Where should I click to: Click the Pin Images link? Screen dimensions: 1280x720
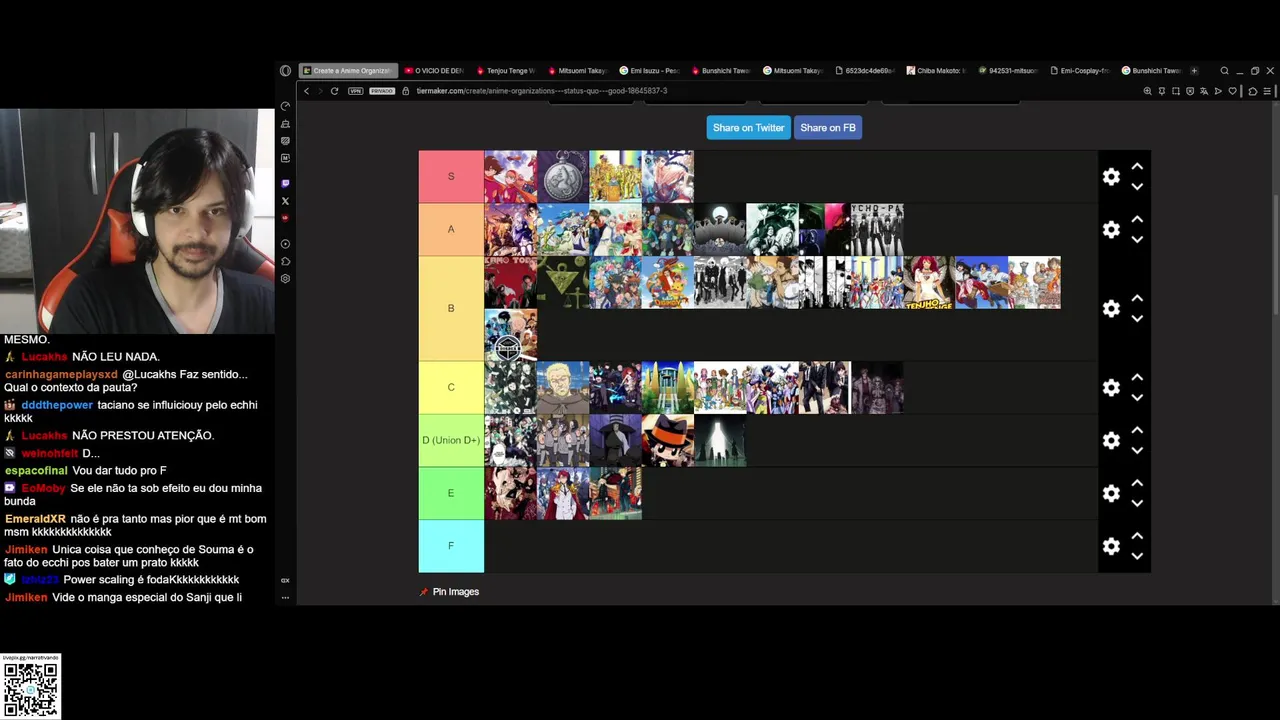(450, 592)
